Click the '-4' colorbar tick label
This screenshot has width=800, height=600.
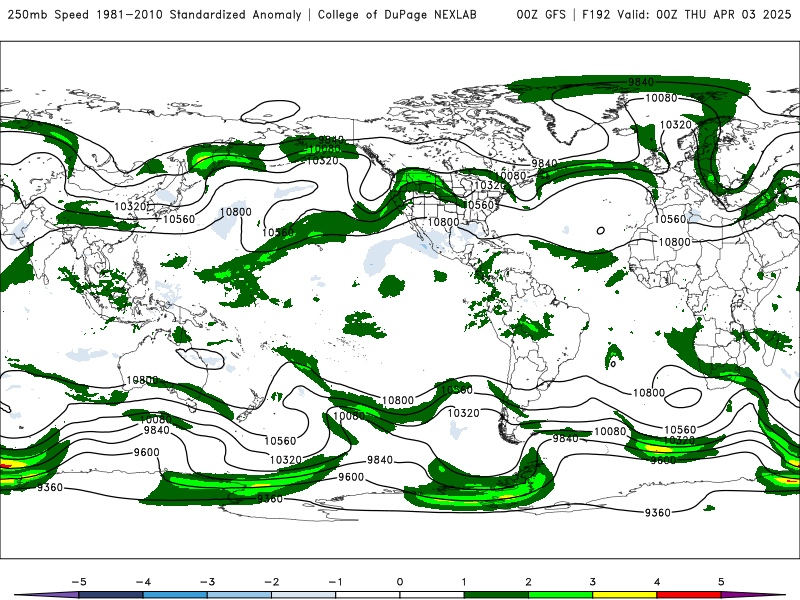tap(143, 582)
